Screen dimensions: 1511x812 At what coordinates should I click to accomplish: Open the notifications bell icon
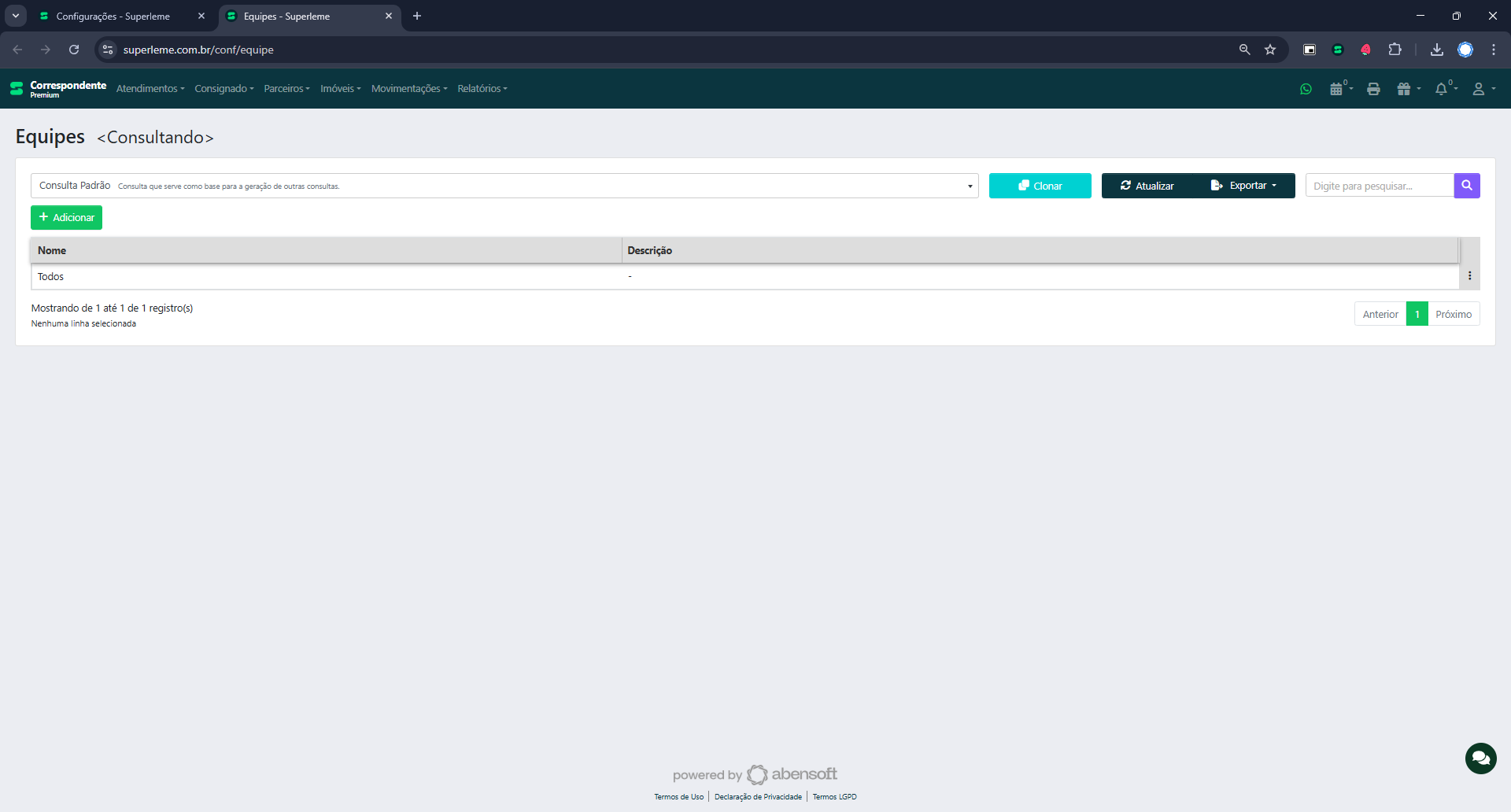pyautogui.click(x=1443, y=89)
